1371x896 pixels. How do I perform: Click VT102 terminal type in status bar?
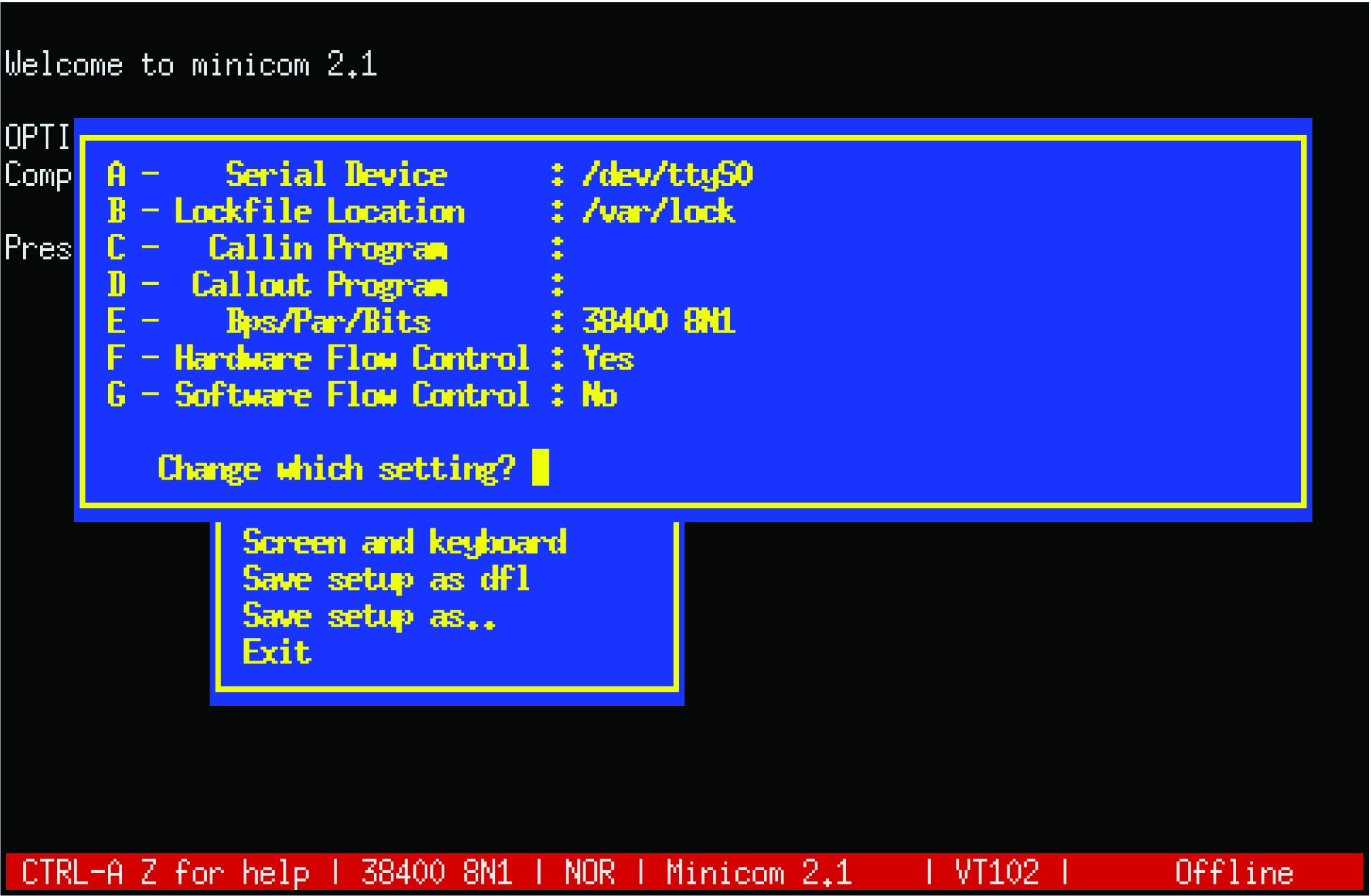[997, 872]
